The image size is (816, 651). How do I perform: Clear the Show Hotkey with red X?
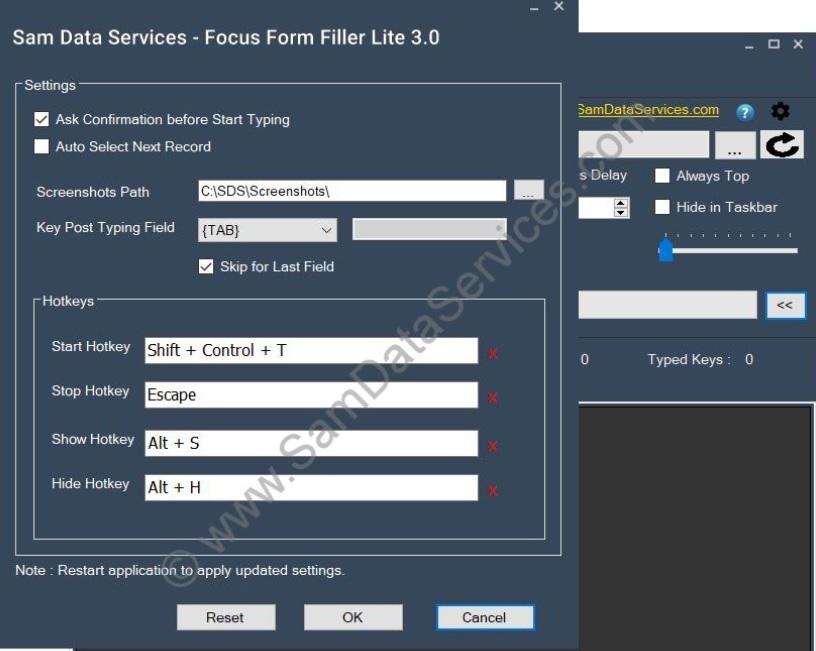492,446
